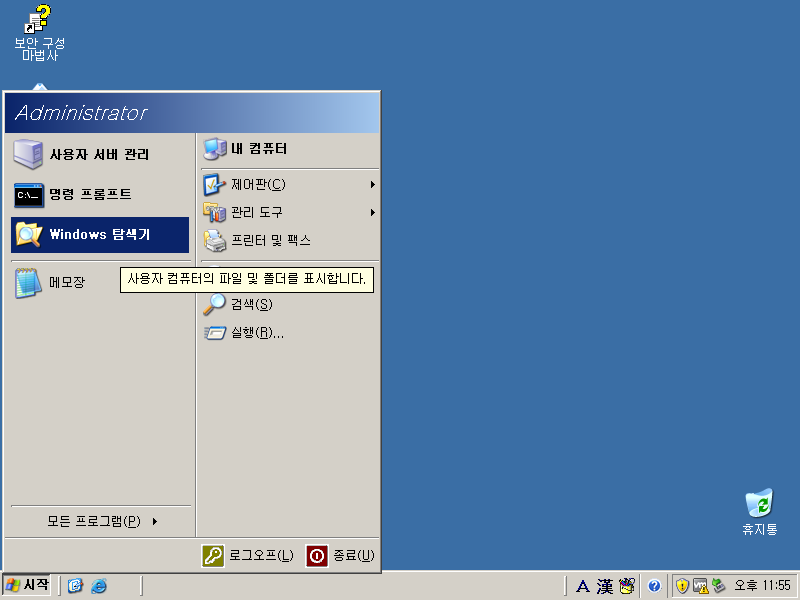Click the network connection tray icon
The image size is (800, 600).
point(718,586)
